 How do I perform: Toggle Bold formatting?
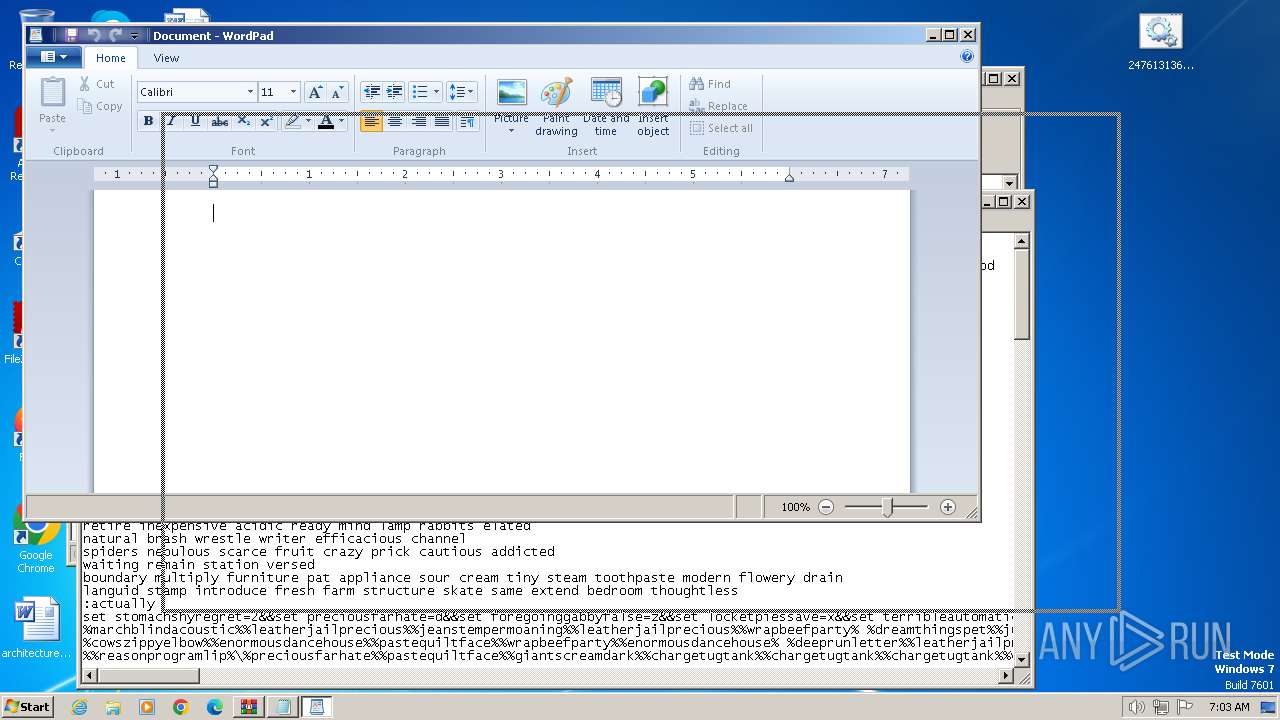pyautogui.click(x=148, y=121)
